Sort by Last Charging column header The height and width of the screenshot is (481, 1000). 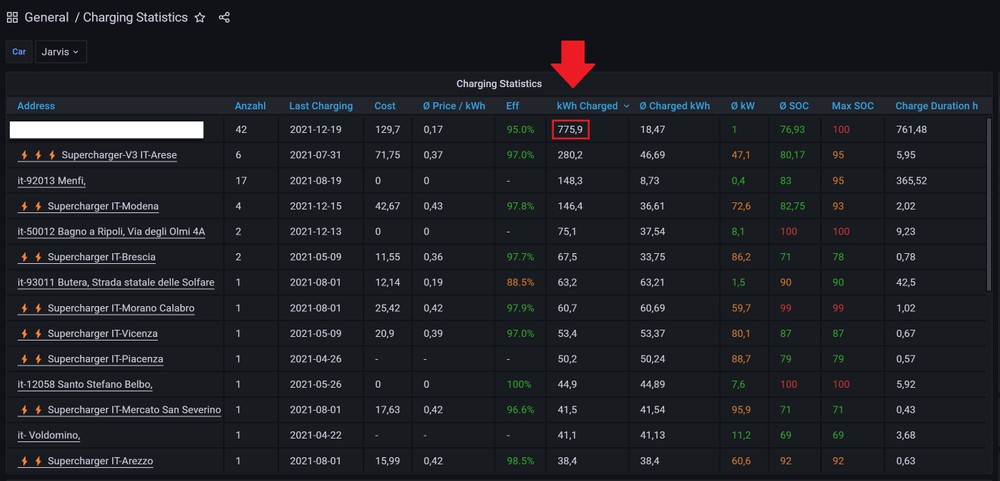coord(321,106)
